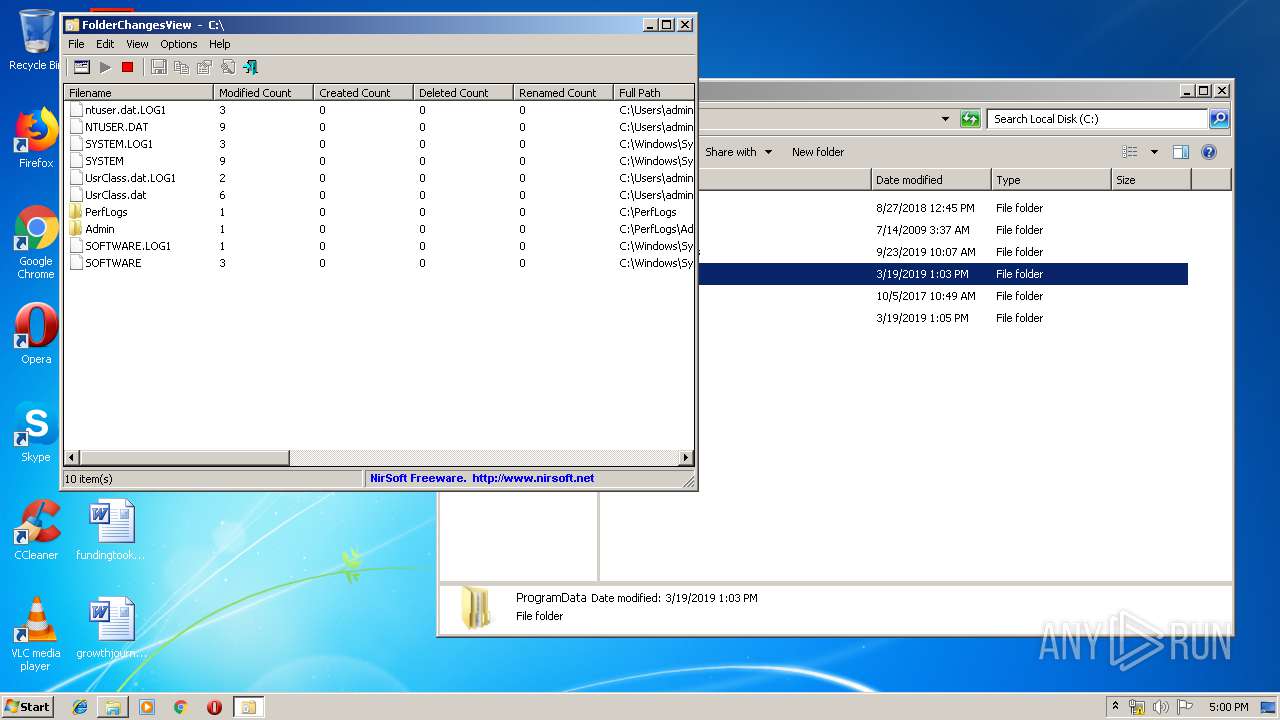The height and width of the screenshot is (720, 1280).
Task: Open the CCleaner desktop shortcut
Action: [36, 531]
